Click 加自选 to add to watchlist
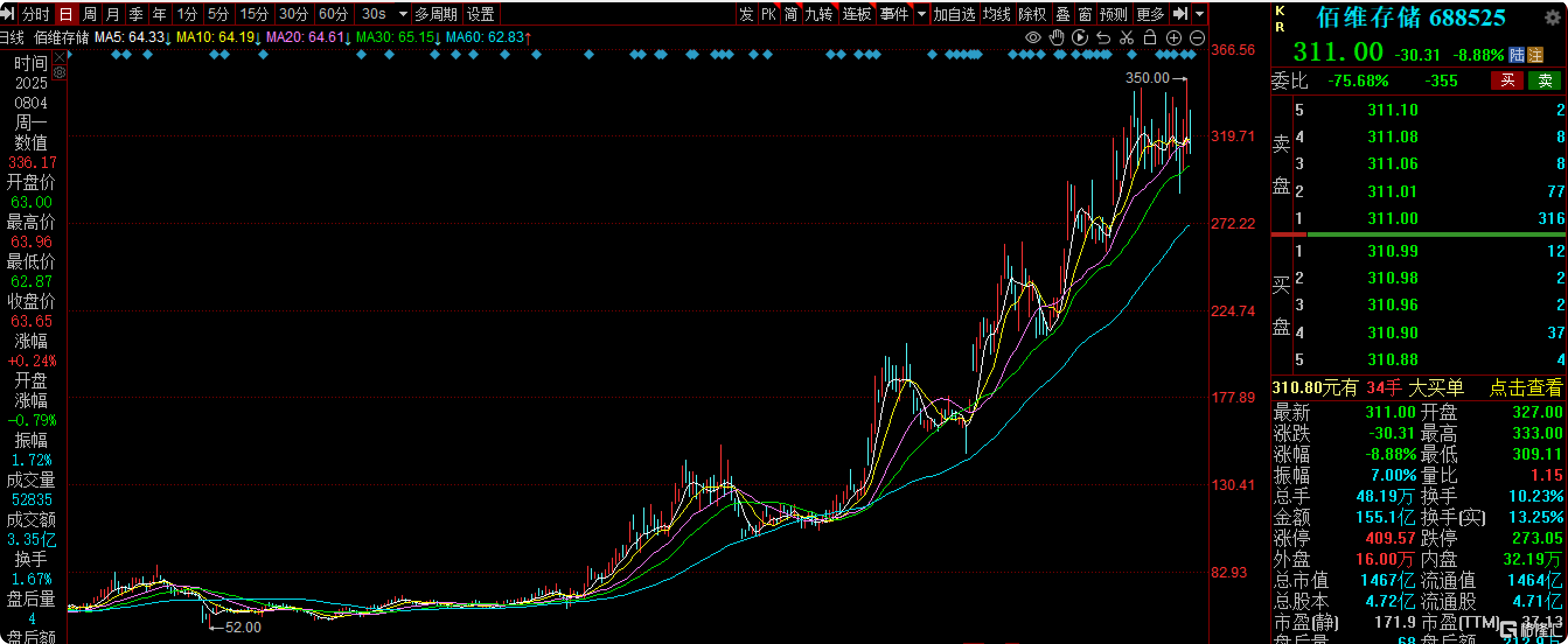The image size is (1568, 644). [x=954, y=13]
